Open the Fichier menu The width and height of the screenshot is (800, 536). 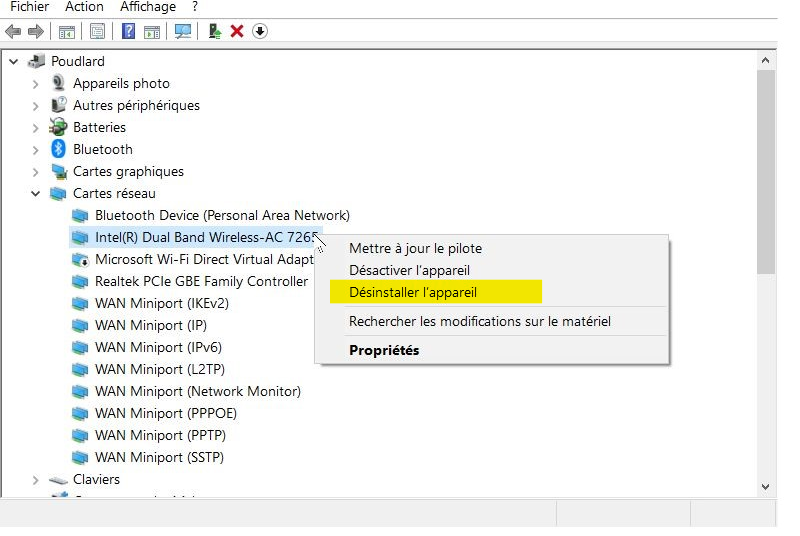30,7
